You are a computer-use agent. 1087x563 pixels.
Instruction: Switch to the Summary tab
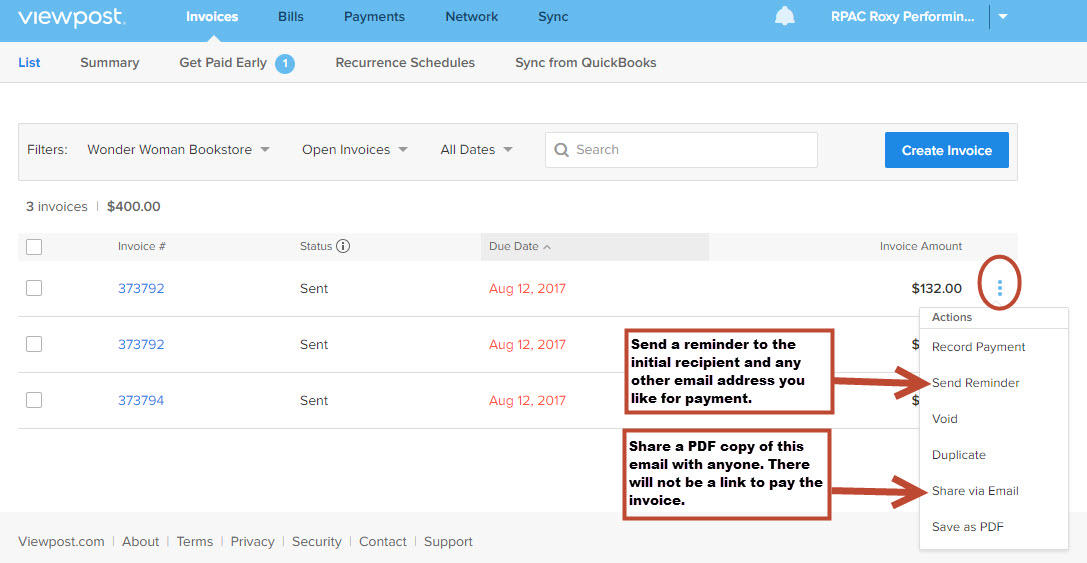click(110, 62)
